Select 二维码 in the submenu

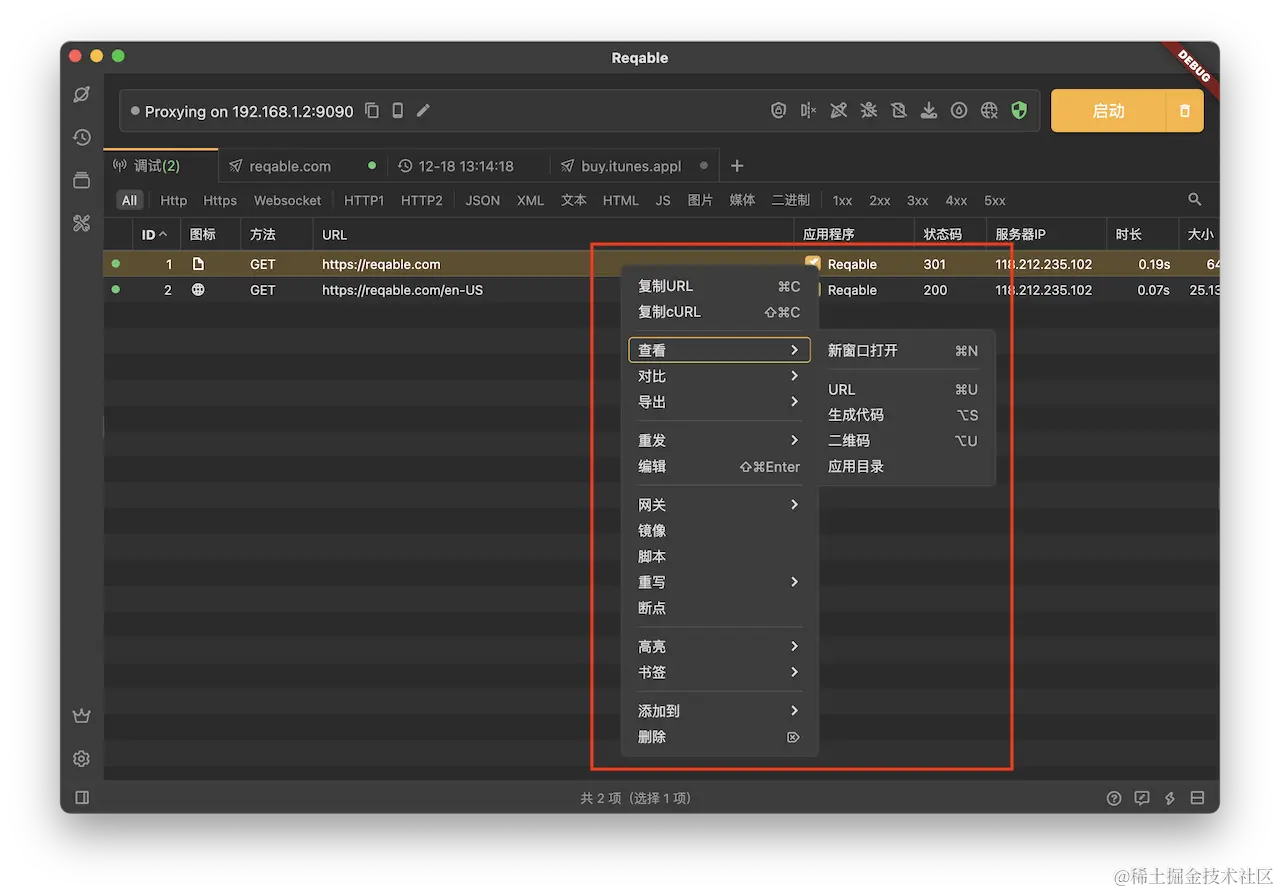point(903,441)
